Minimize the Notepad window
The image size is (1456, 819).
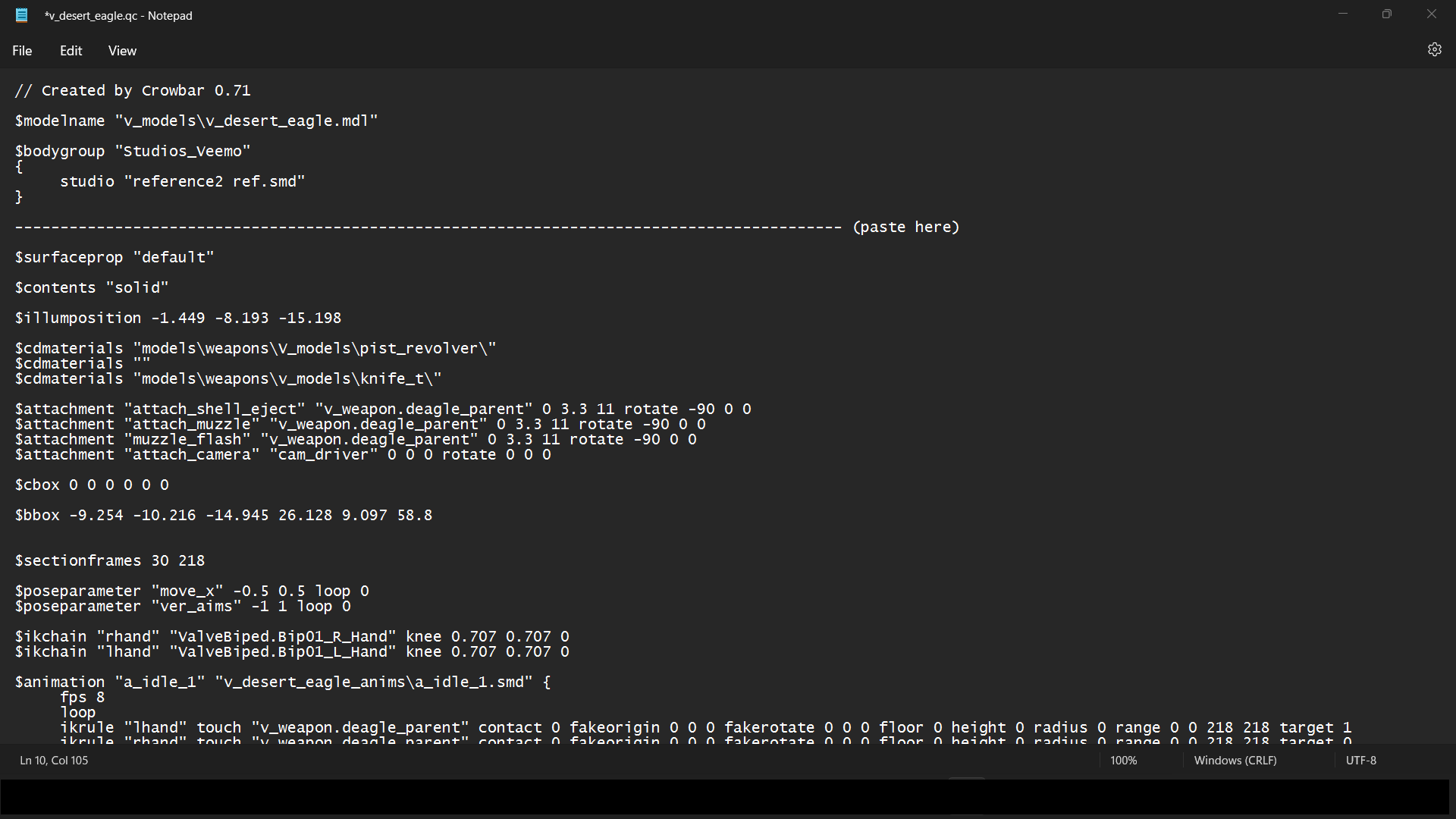coord(1343,14)
